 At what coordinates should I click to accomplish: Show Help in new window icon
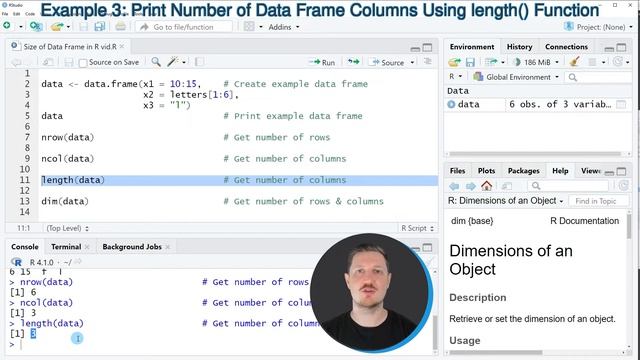tap(507, 186)
